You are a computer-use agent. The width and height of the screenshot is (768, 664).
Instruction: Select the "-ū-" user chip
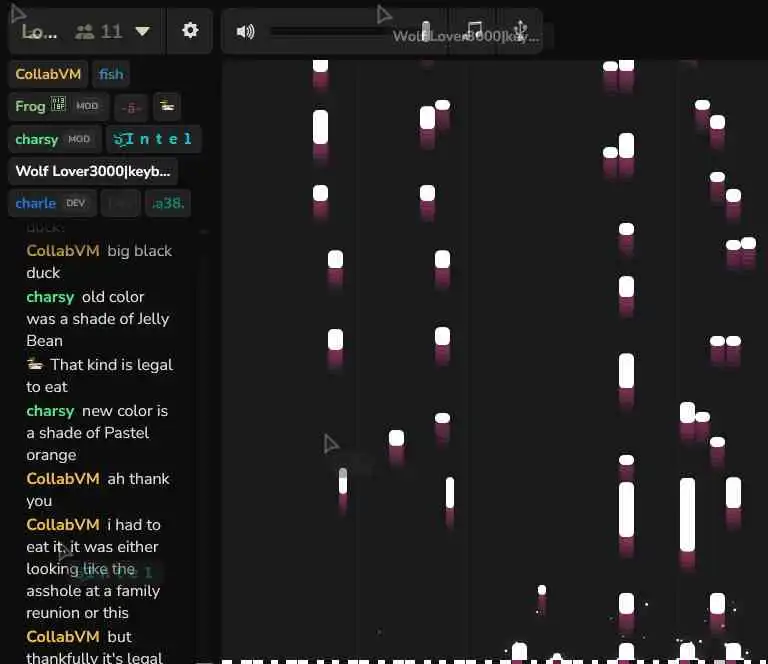[131, 107]
